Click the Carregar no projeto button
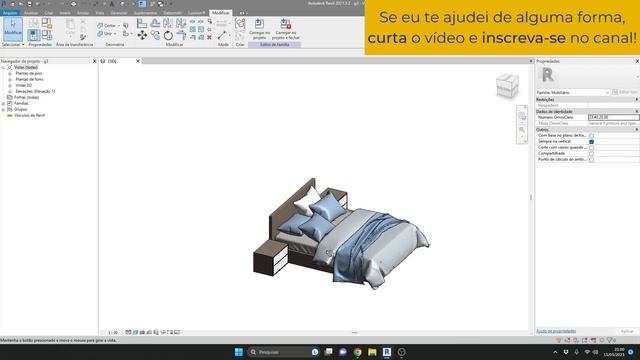640x360 pixels. [x=259, y=29]
